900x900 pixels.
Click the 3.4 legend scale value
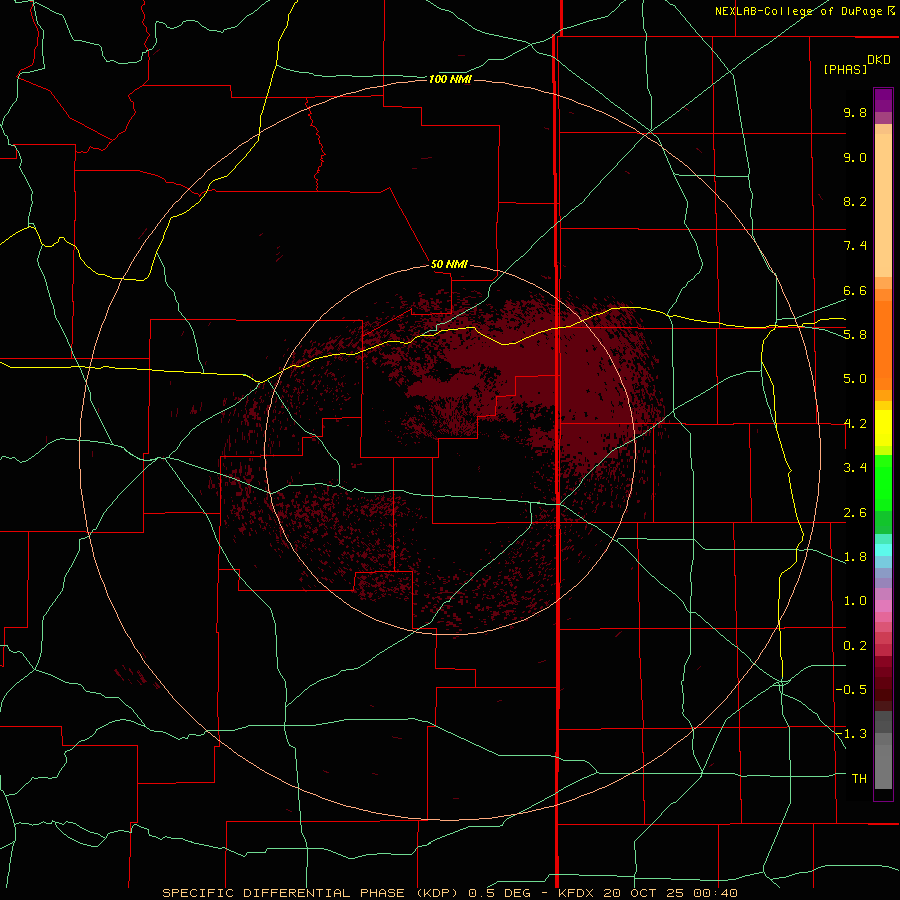click(855, 468)
